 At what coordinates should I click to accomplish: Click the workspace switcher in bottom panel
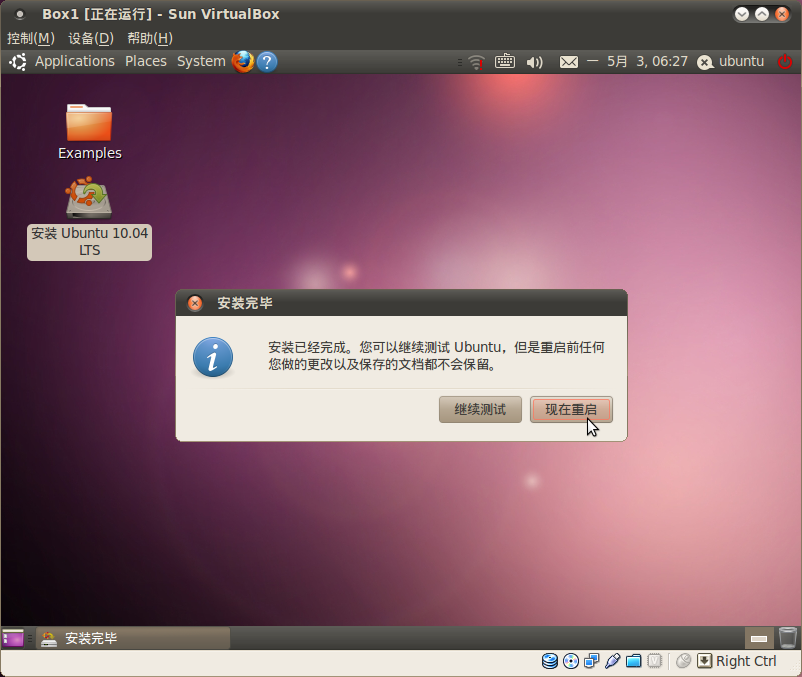point(759,638)
